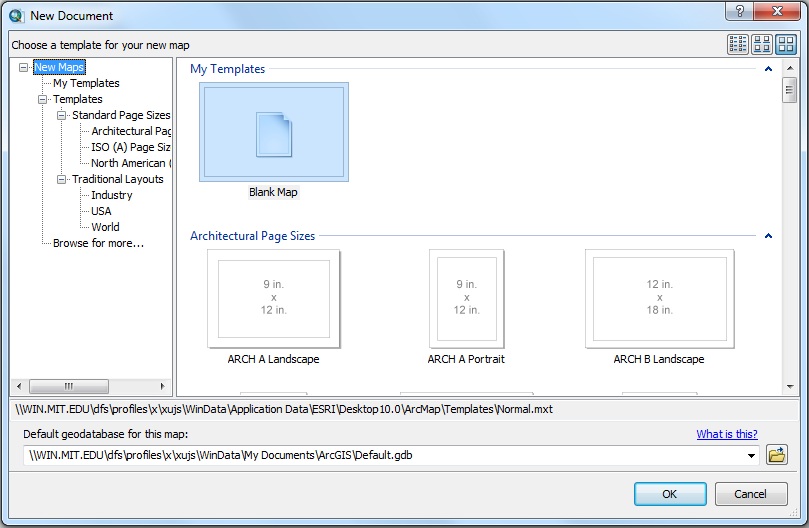809x528 pixels.
Task: Open the default geodatabase dropdown
Action: click(751, 456)
